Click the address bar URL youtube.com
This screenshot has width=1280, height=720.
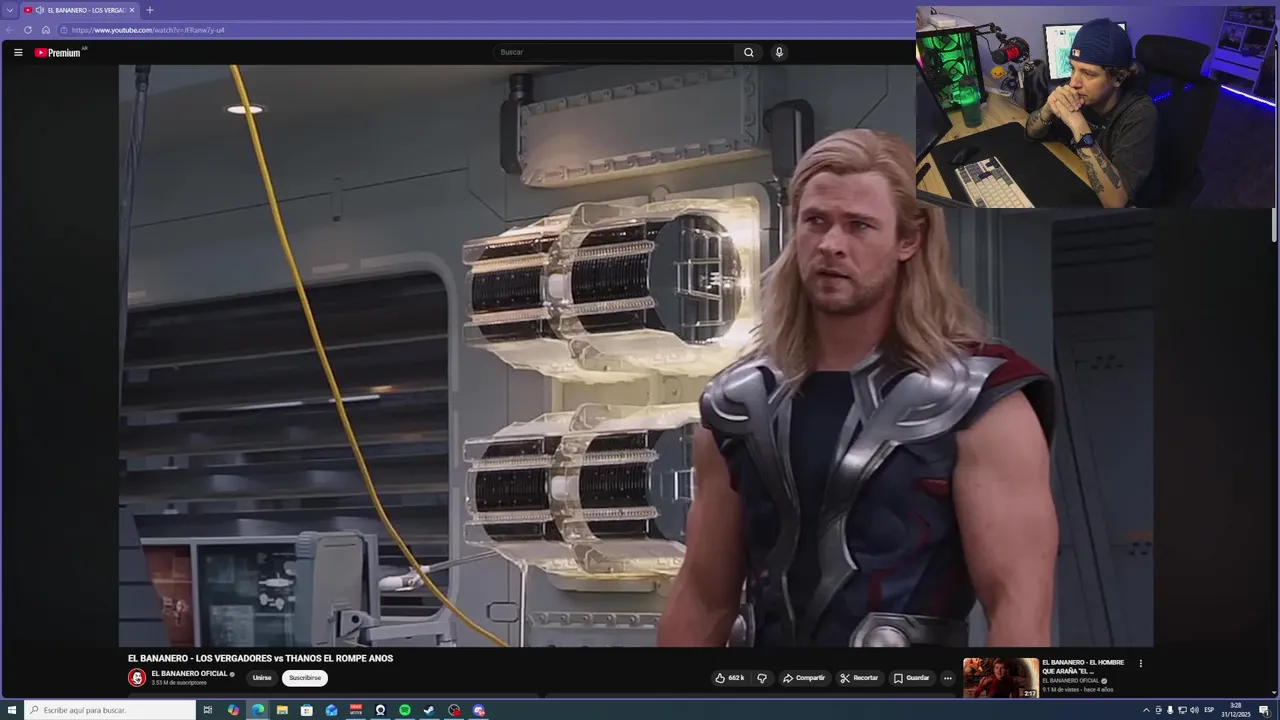(x=148, y=30)
